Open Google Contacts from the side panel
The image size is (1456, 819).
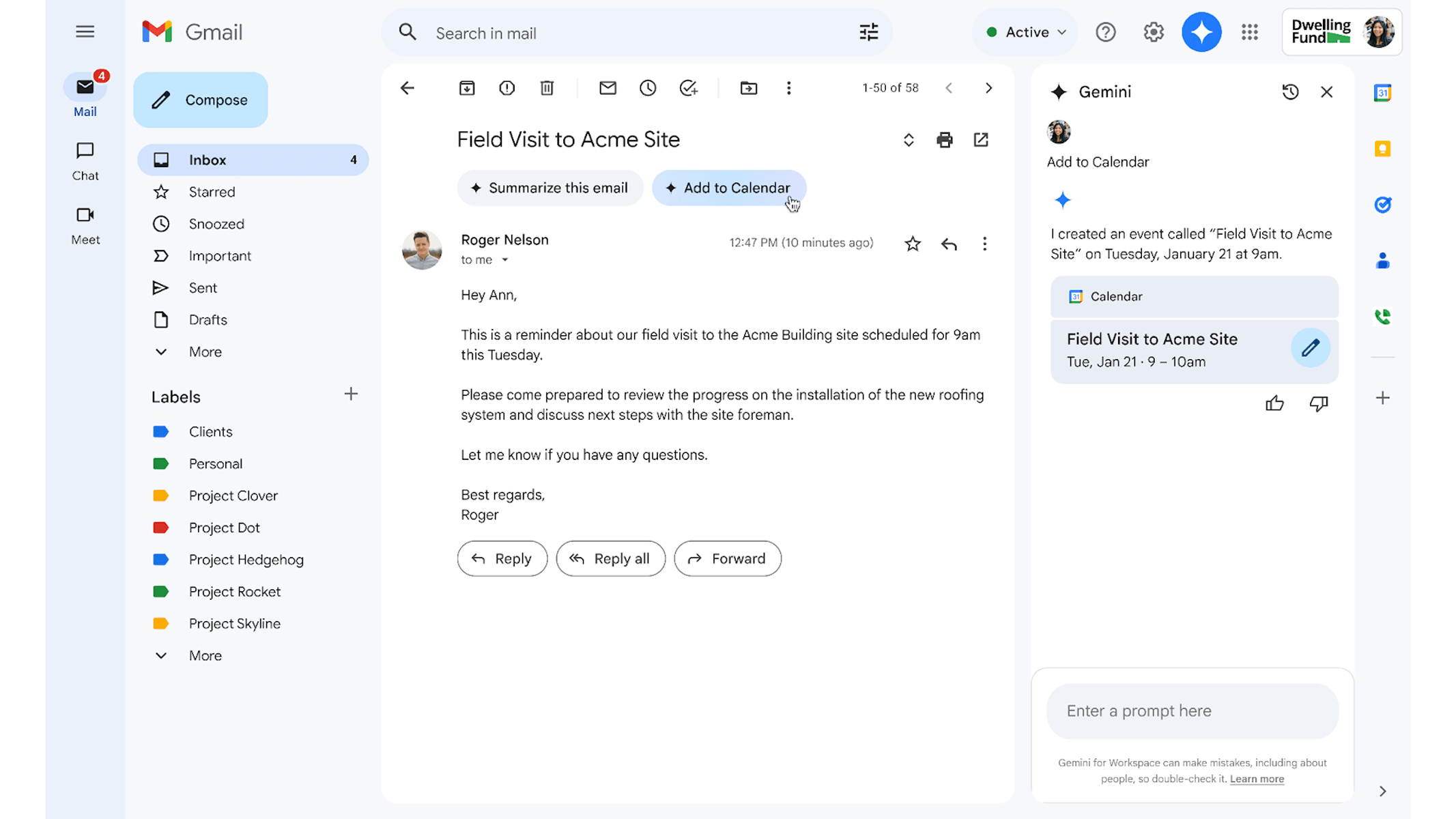[1382, 259]
